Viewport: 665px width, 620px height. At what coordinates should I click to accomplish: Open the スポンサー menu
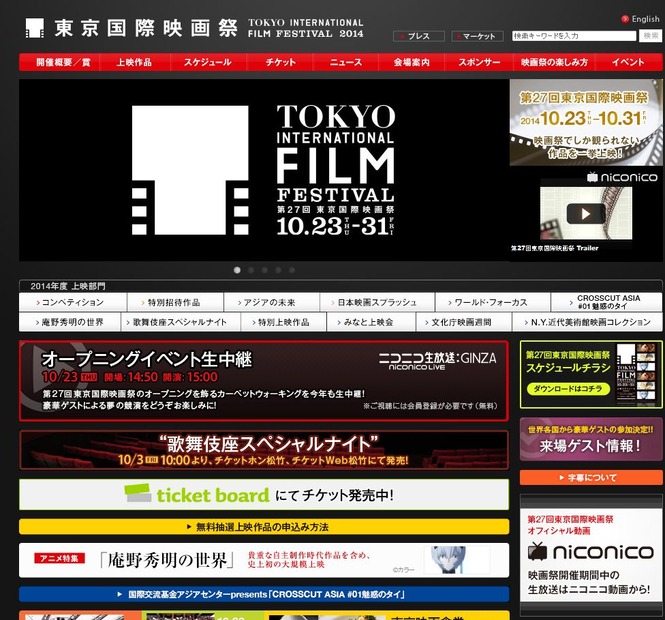pyautogui.click(x=479, y=62)
